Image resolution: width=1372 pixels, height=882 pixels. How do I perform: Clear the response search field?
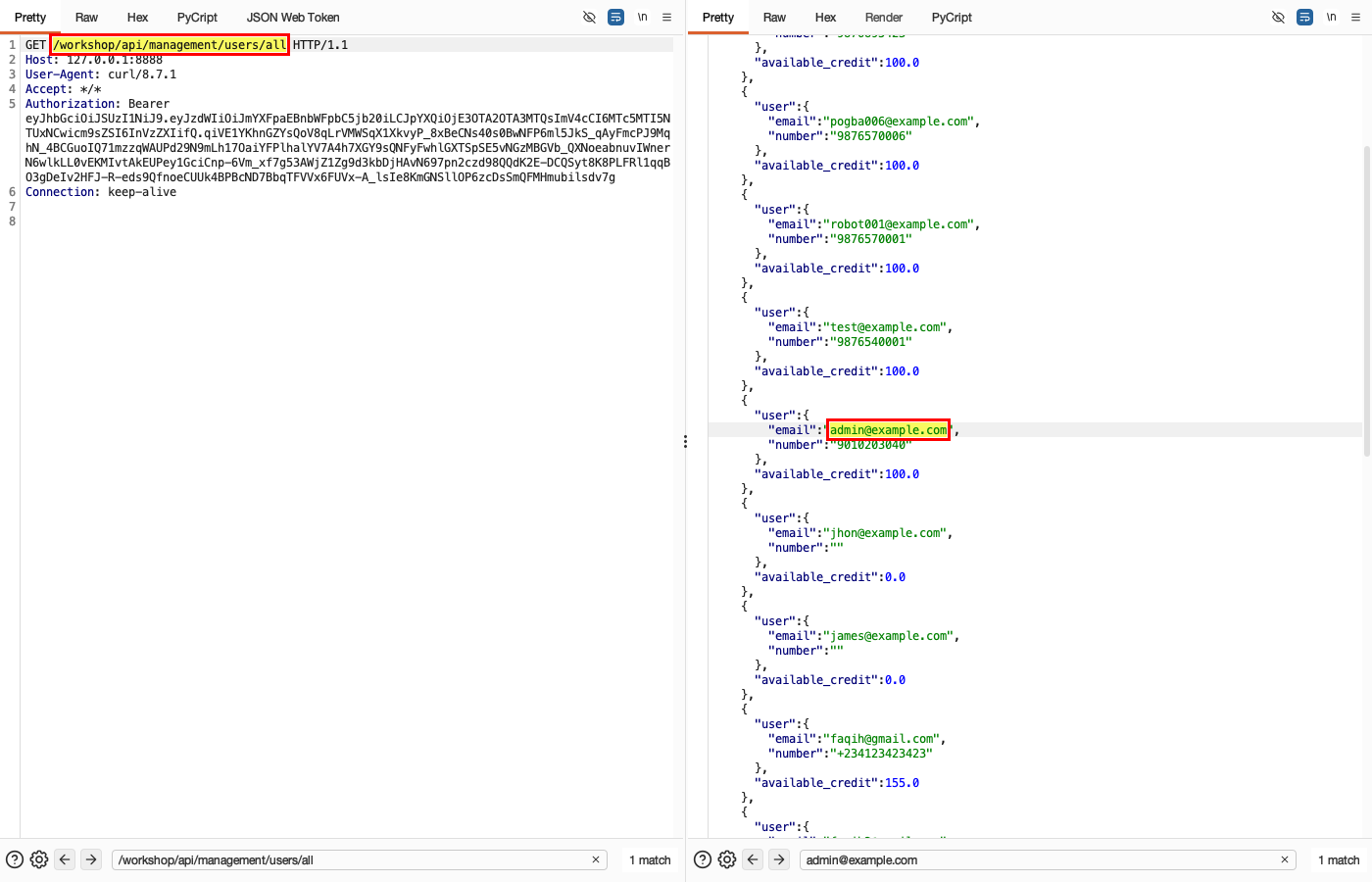point(1285,859)
